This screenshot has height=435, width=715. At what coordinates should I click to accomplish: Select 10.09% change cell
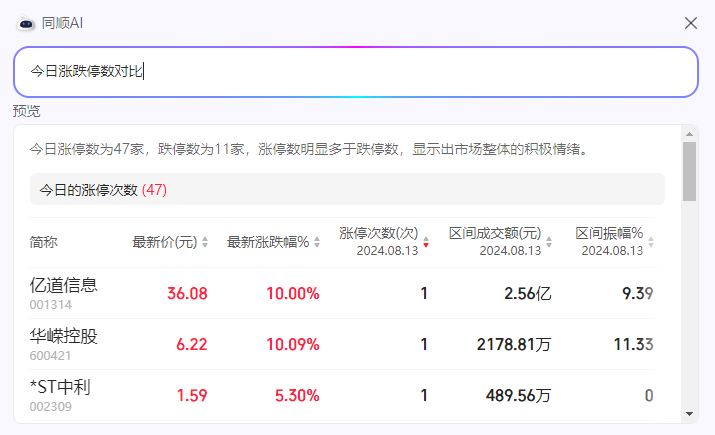(293, 344)
